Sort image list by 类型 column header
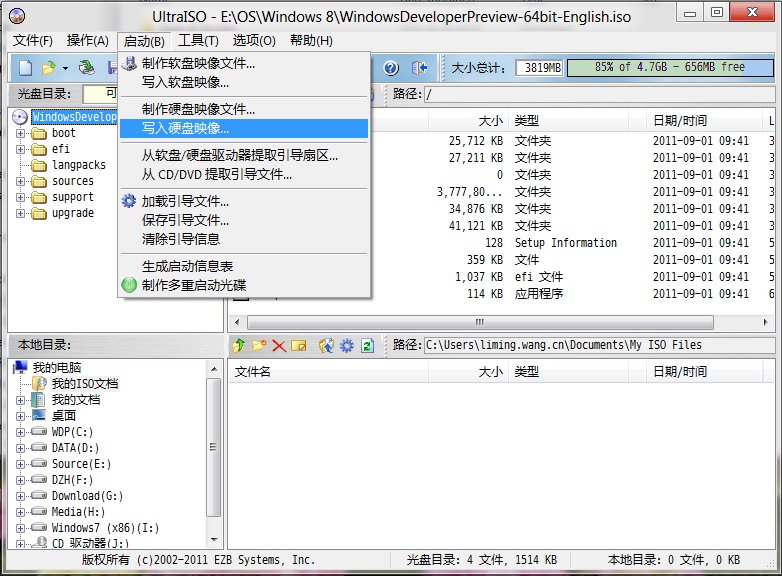This screenshot has height=576, width=782. [568, 121]
